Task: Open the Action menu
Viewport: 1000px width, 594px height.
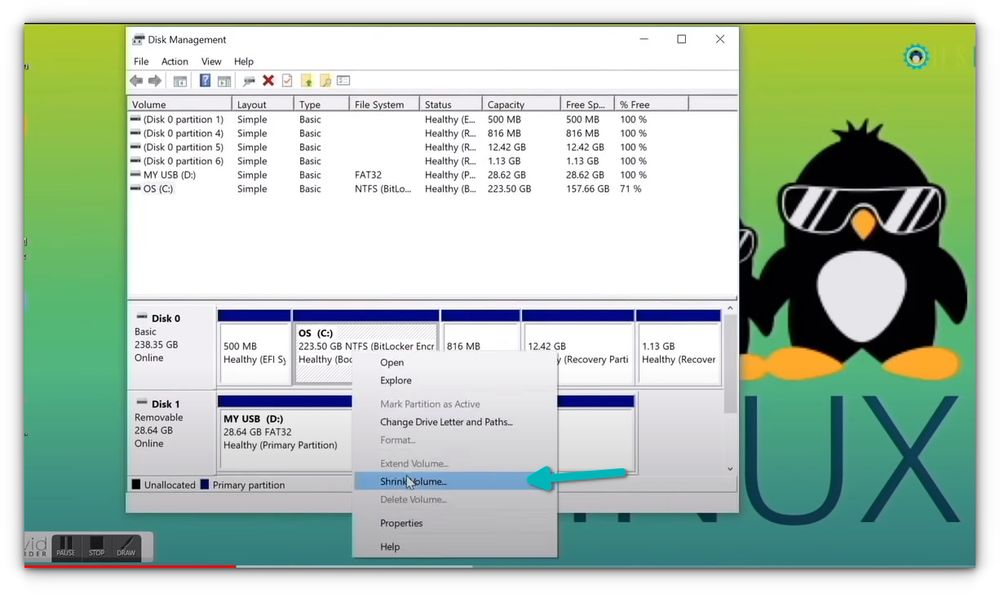Action: coord(174,61)
